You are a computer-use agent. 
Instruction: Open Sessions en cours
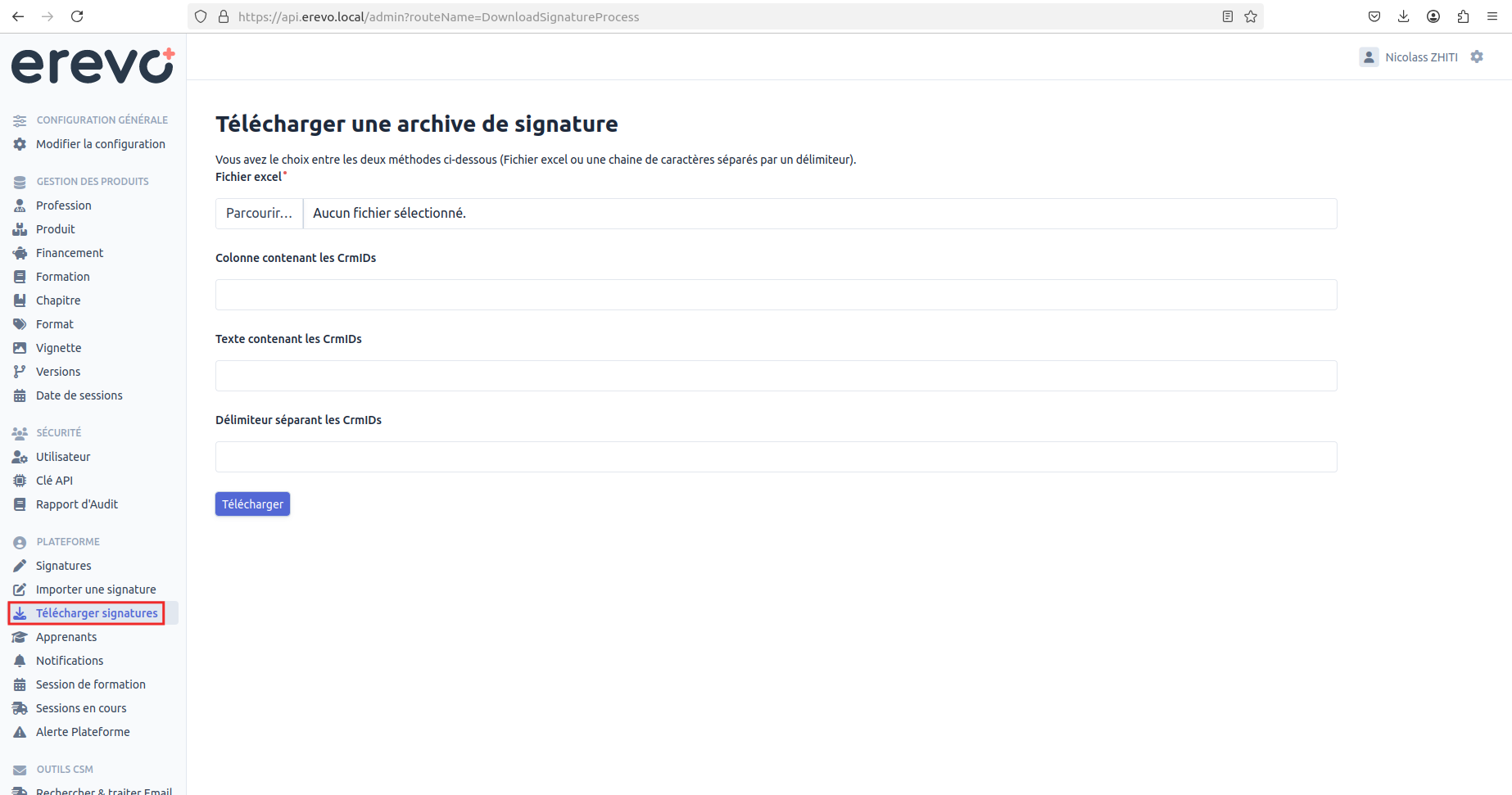click(x=81, y=708)
